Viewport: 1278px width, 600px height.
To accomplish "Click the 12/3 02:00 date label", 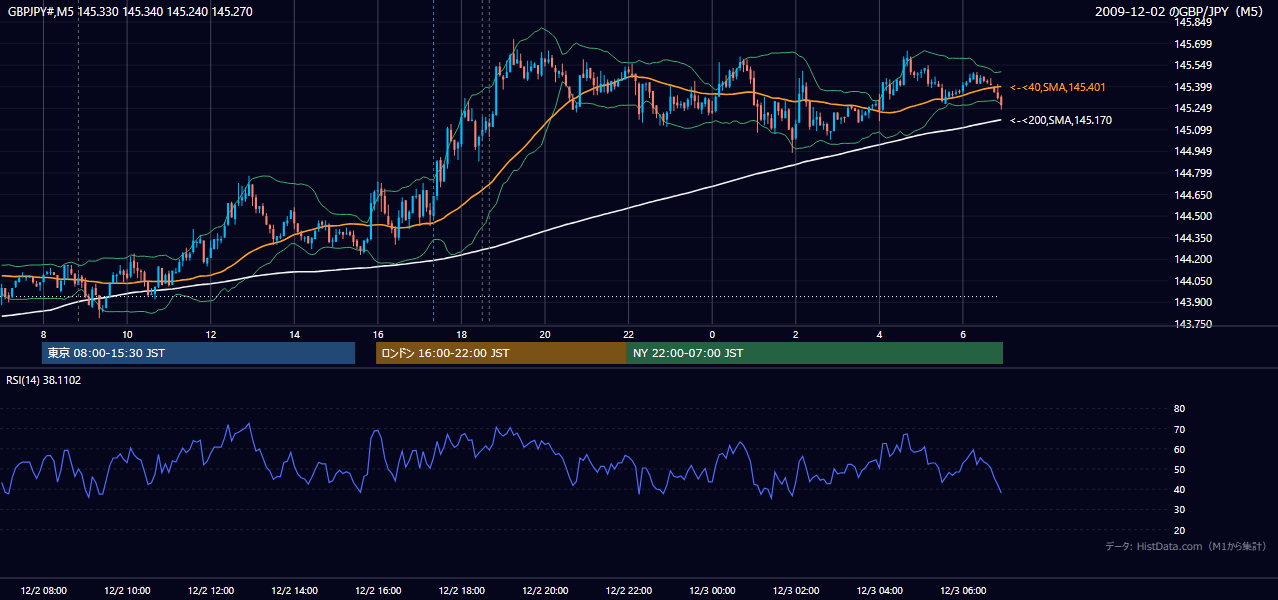I will tap(796, 591).
